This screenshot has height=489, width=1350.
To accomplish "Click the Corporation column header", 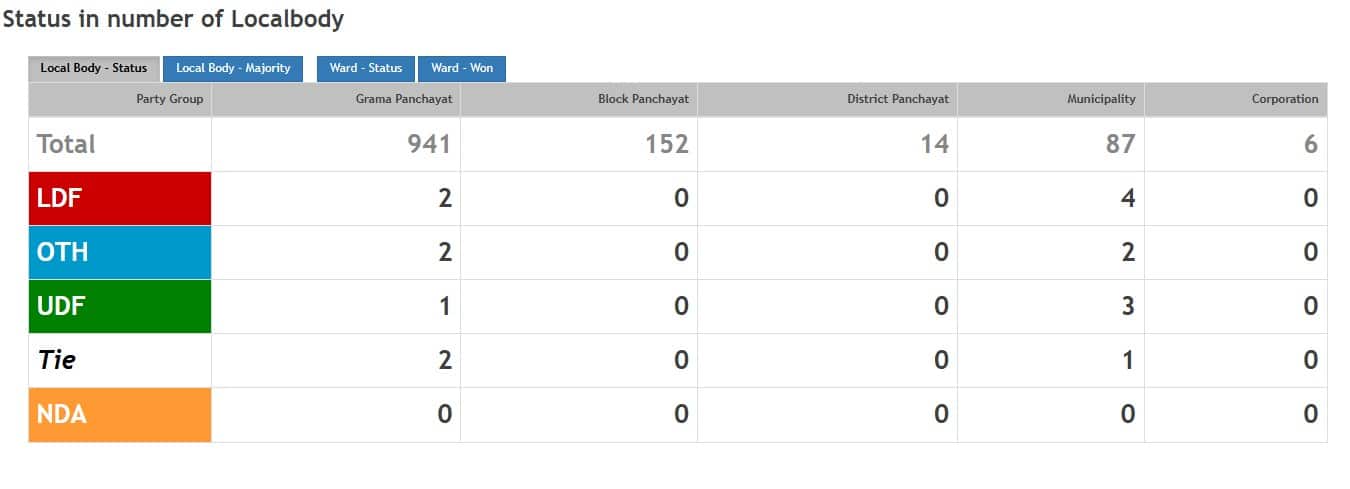I will (x=1284, y=99).
